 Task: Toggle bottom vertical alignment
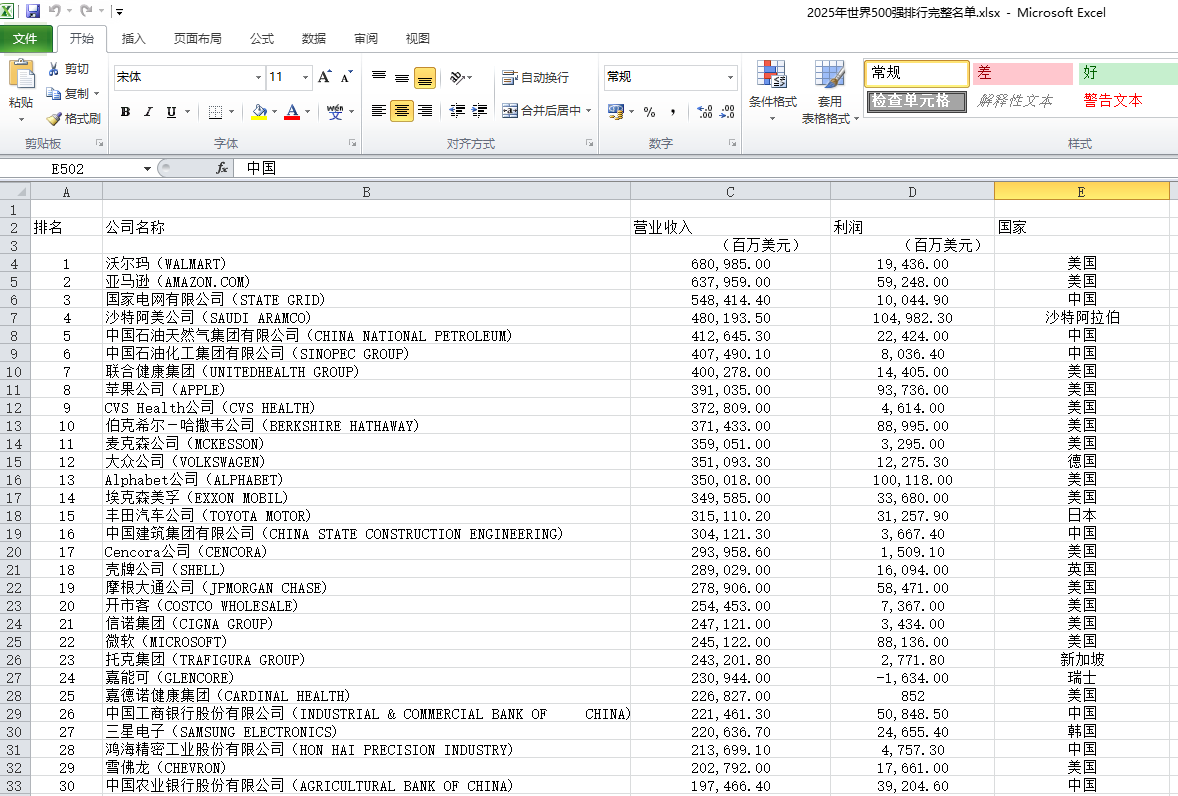[424, 77]
